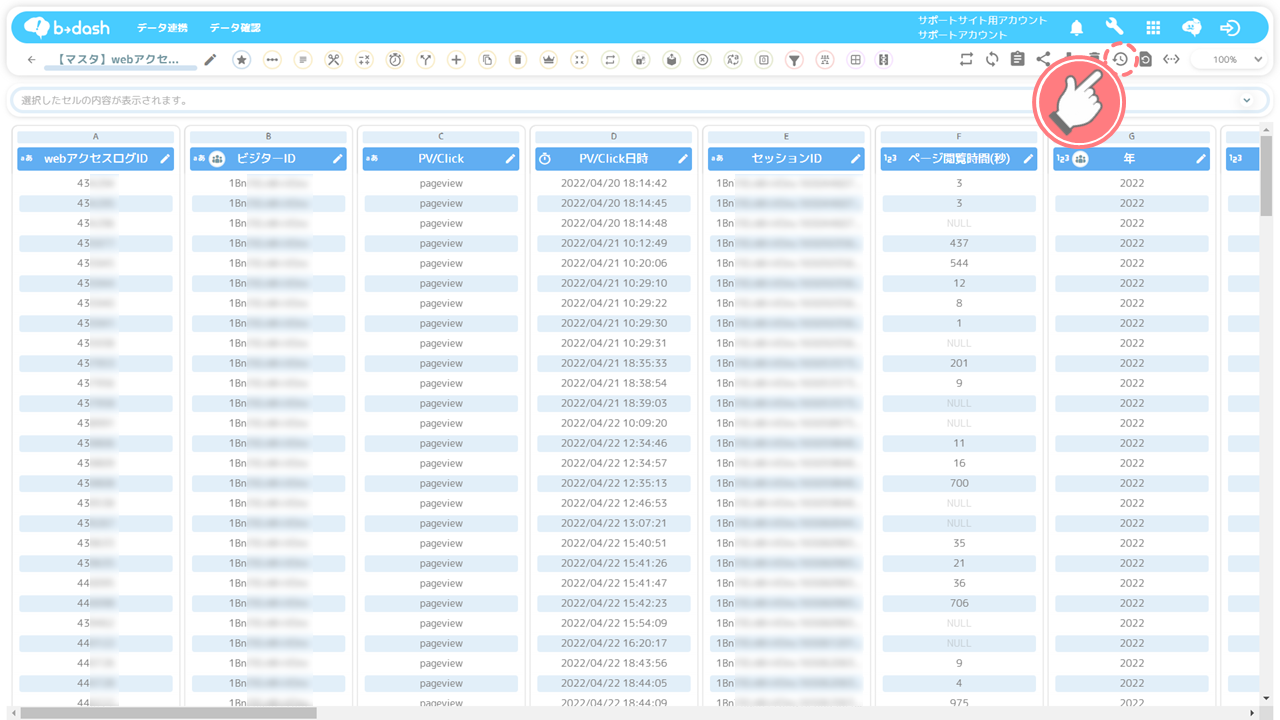1280x720 pixels.
Task: Click the cell 2022/04/20 18:14:42
Action: [x=613, y=183]
